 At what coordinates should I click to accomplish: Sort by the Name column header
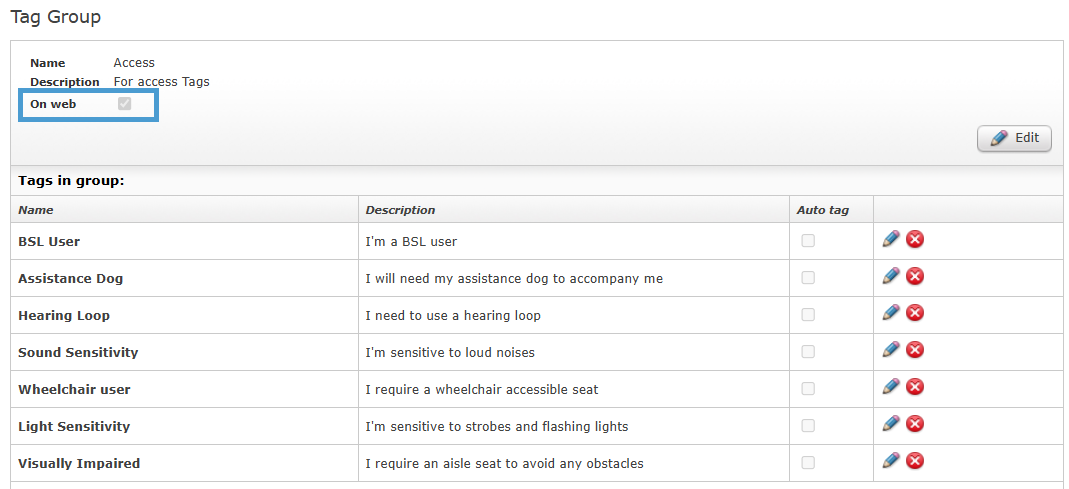36,210
